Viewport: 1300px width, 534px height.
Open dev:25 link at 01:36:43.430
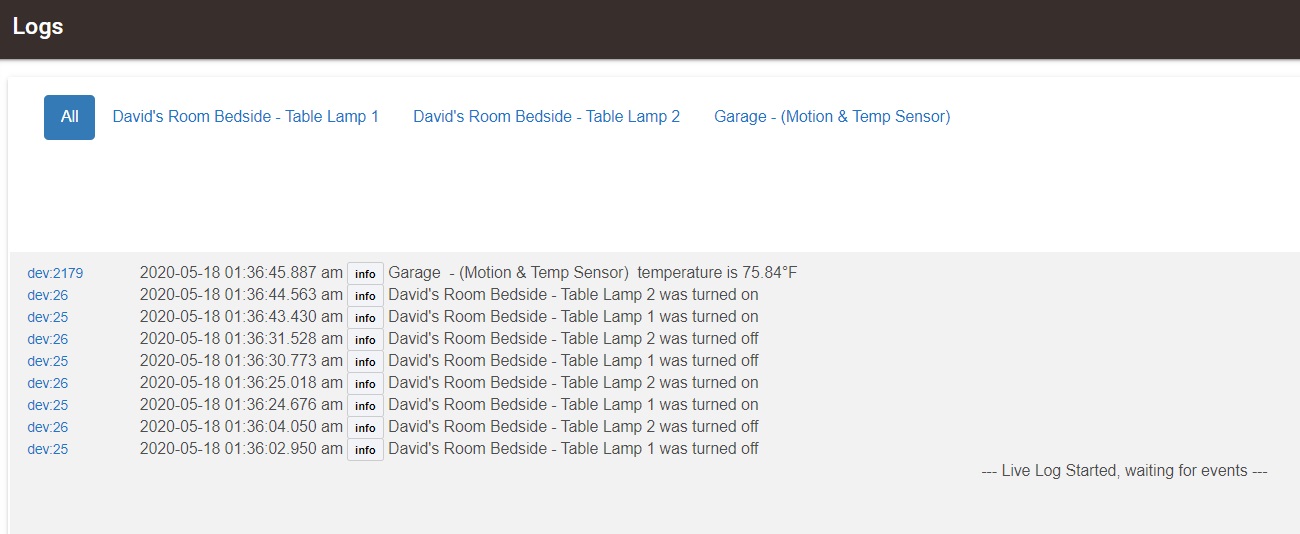48,317
